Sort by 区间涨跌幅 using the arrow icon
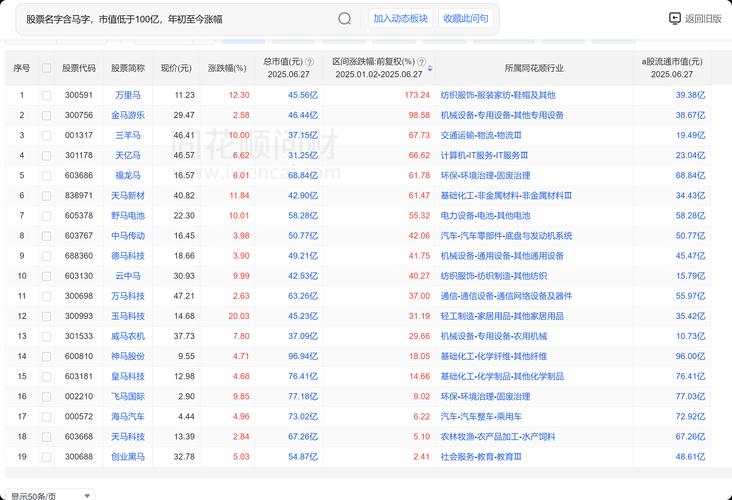 coord(430,68)
